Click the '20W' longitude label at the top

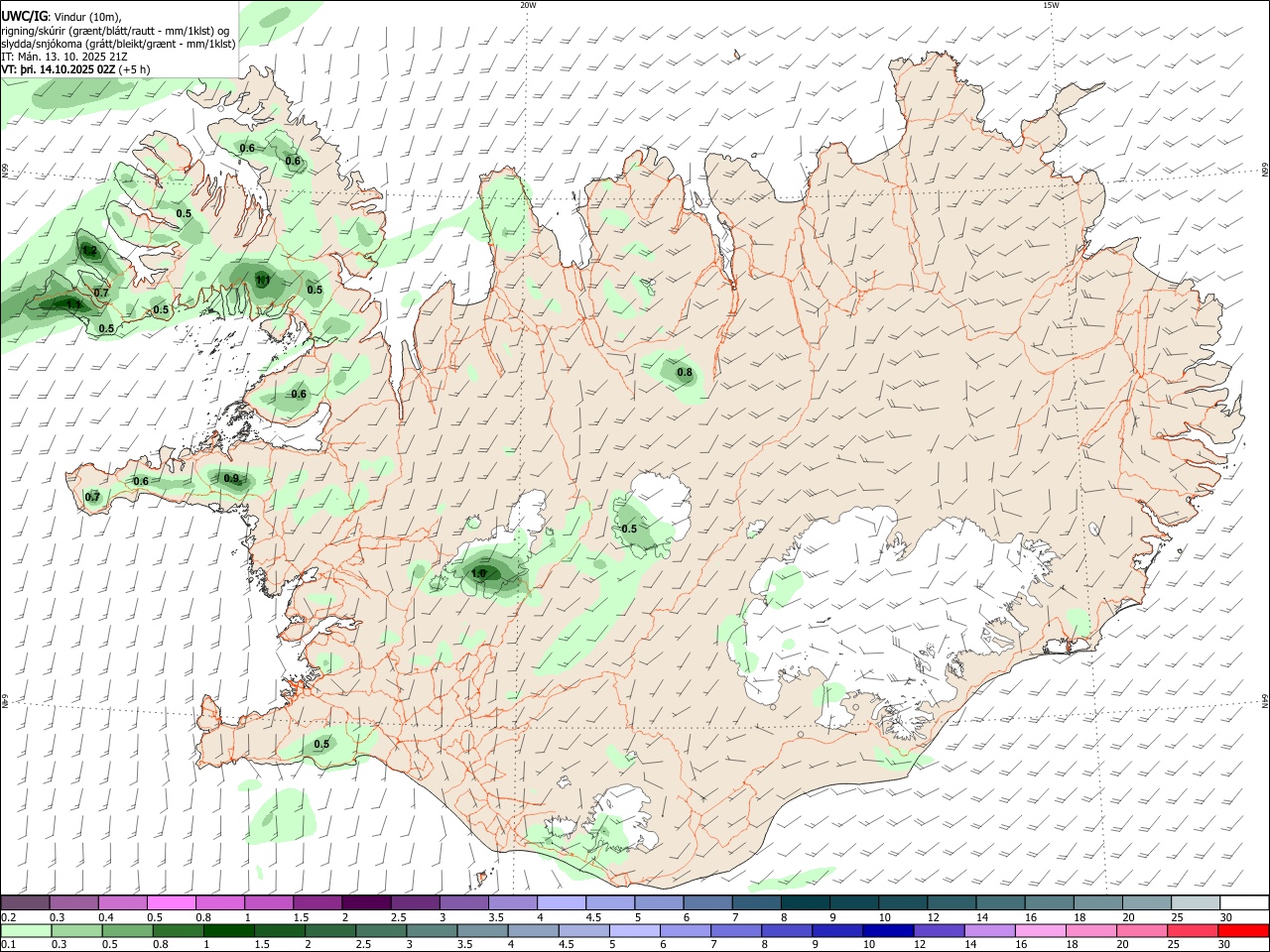tap(528, 5)
